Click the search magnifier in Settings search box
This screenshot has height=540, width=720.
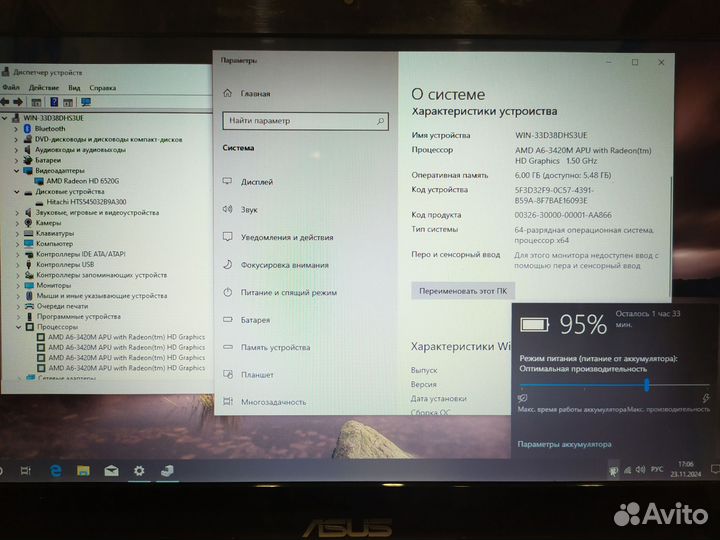point(380,121)
